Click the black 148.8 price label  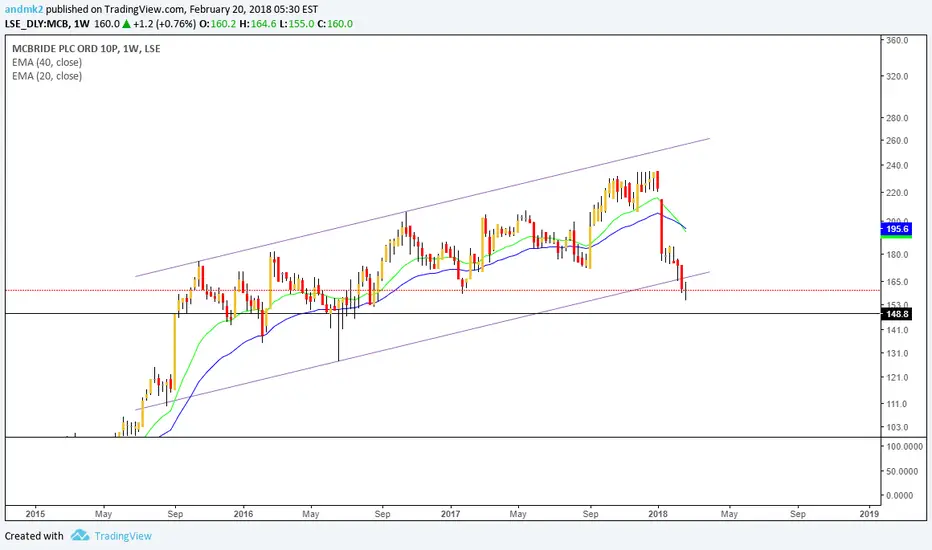(x=896, y=314)
